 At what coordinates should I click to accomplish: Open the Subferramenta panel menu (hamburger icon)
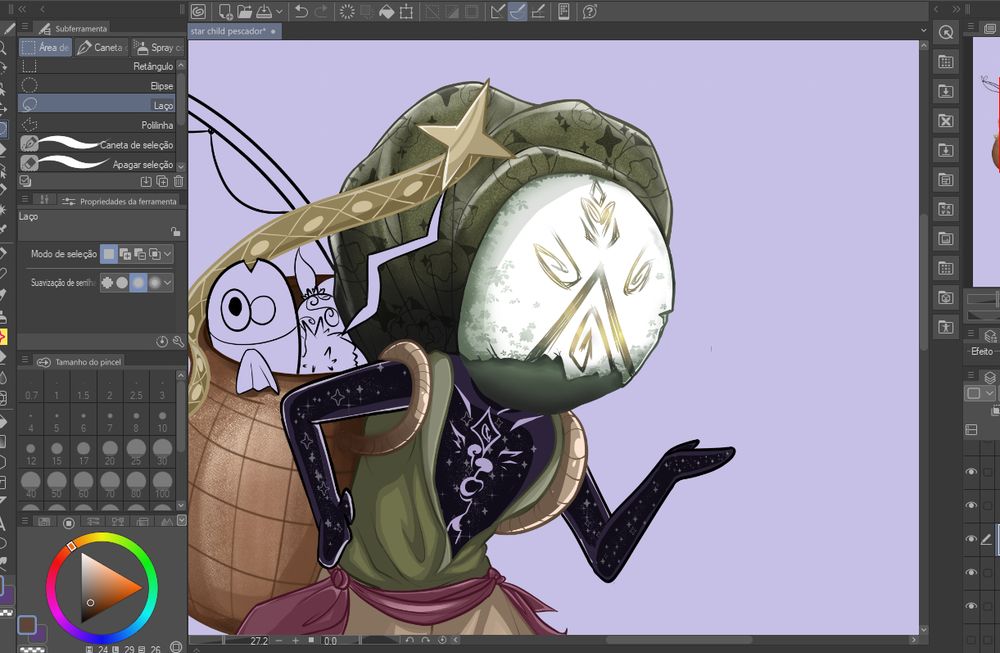pyautogui.click(x=25, y=27)
